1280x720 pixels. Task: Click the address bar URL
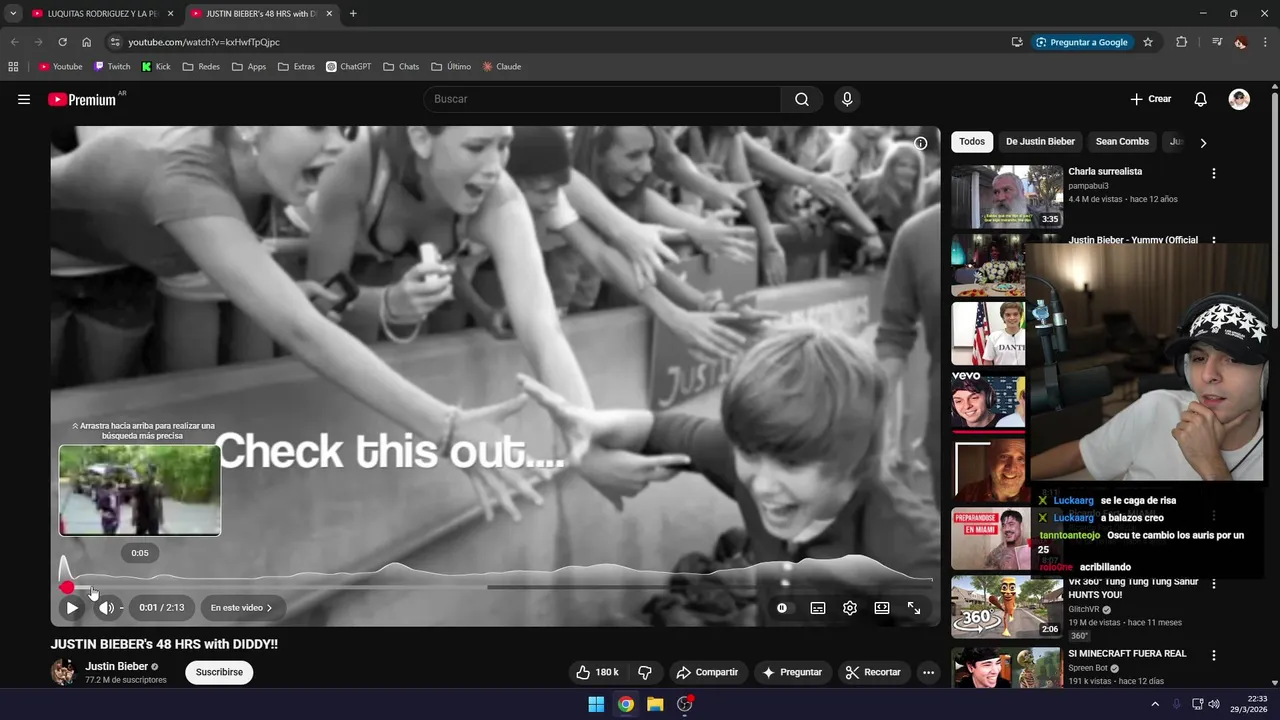tap(204, 42)
